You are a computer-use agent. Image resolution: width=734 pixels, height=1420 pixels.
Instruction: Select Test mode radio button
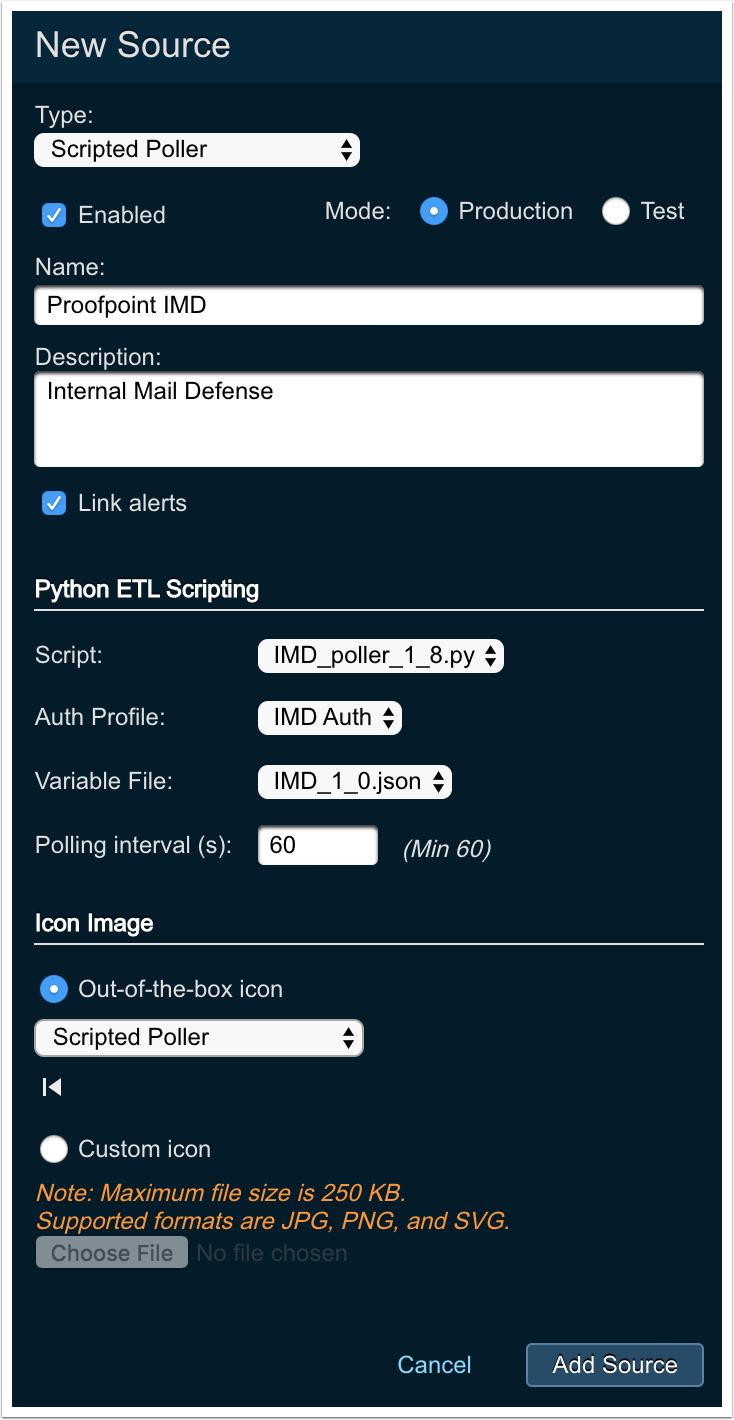click(x=616, y=211)
